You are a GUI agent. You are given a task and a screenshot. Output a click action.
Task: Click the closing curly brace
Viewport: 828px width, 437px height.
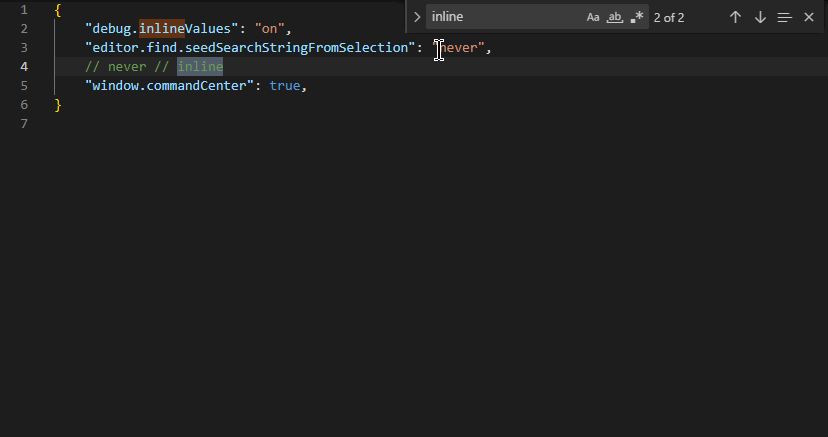[x=58, y=104]
